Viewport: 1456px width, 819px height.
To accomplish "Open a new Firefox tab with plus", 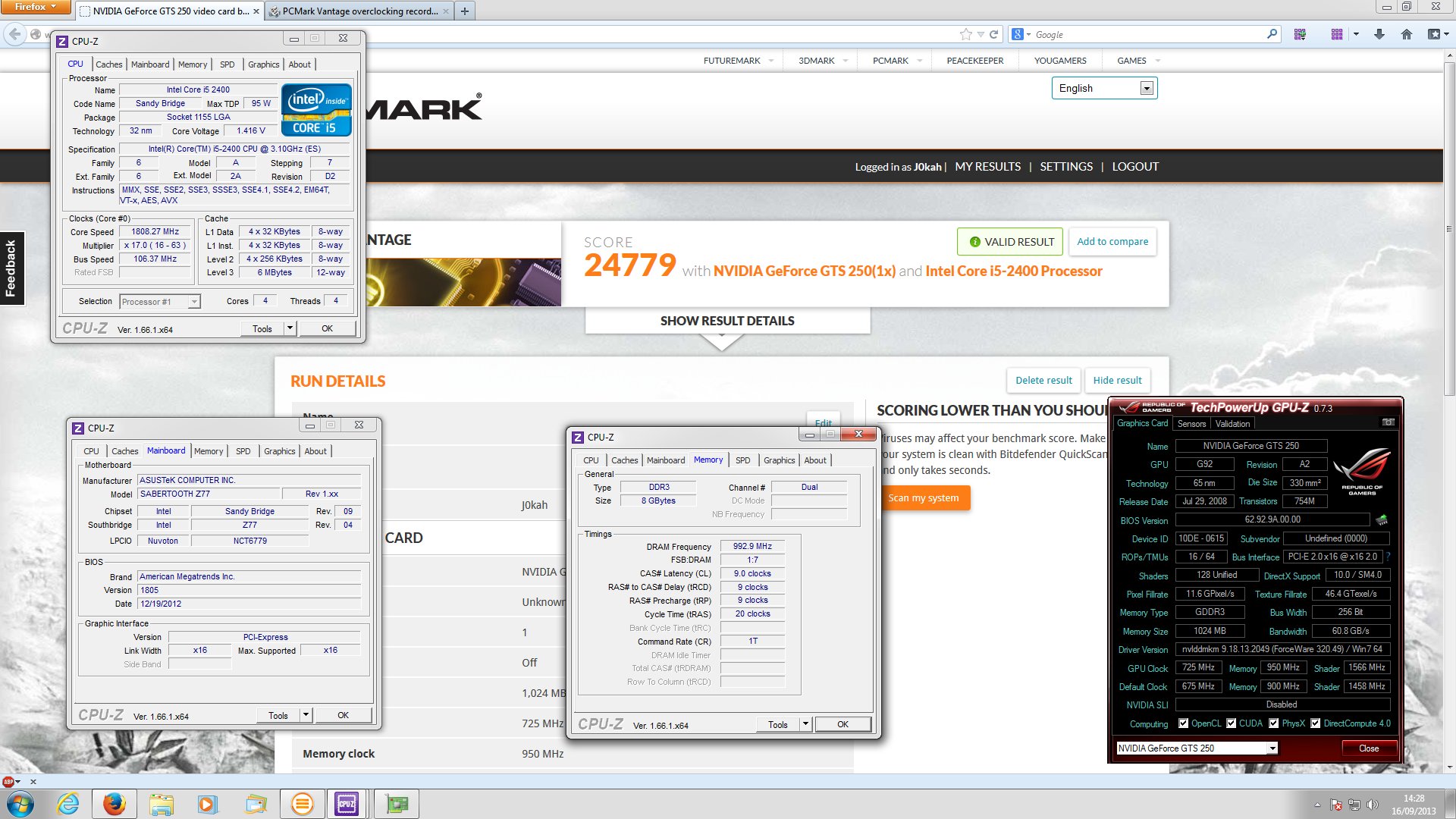I will 465,11.
